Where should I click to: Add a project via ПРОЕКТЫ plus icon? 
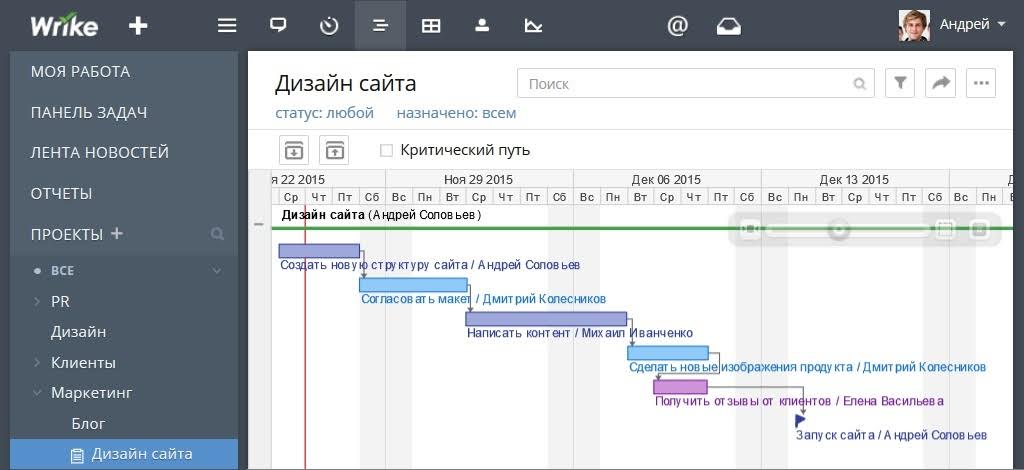point(116,233)
